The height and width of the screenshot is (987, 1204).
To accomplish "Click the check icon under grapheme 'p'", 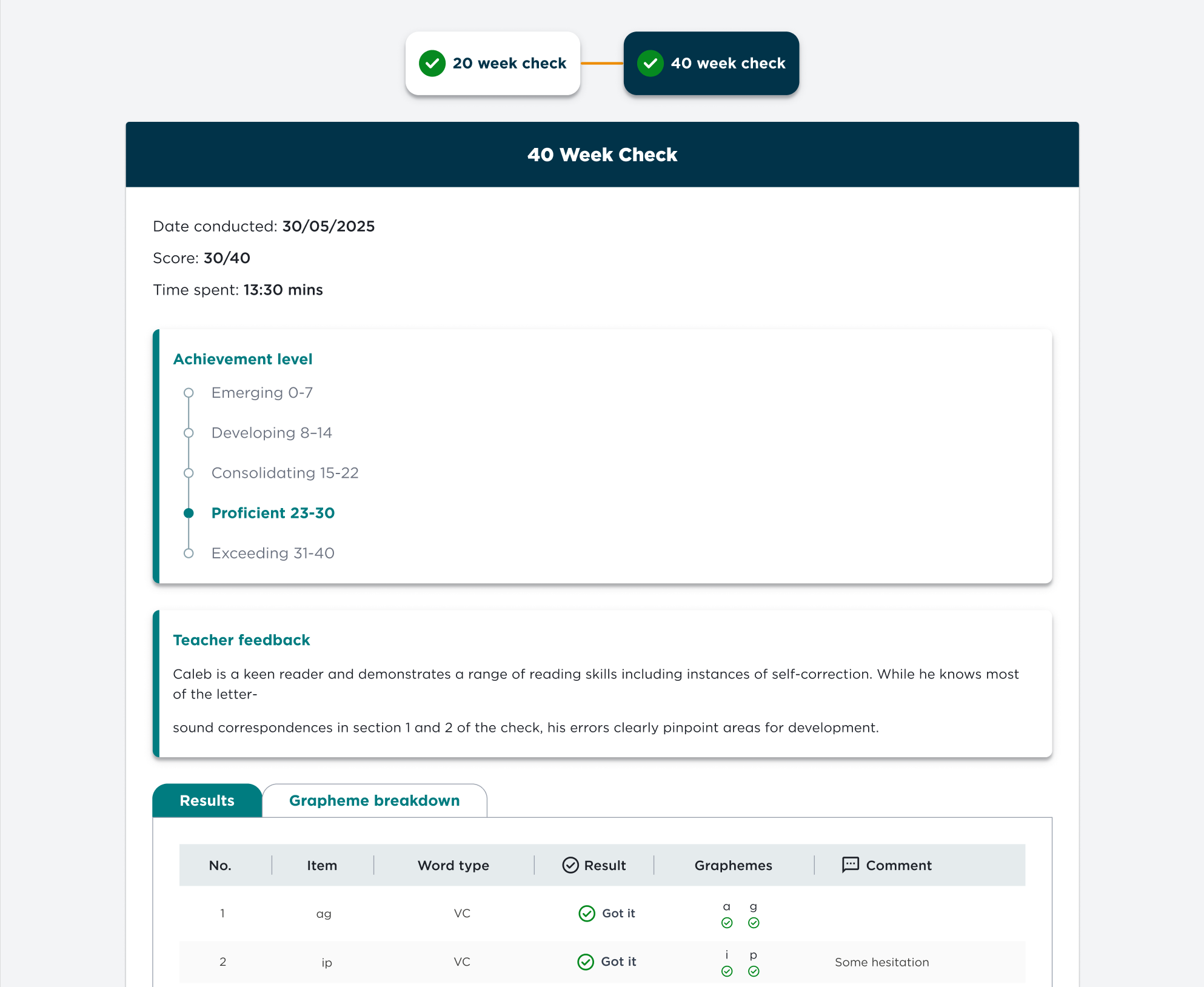I will [x=754, y=971].
